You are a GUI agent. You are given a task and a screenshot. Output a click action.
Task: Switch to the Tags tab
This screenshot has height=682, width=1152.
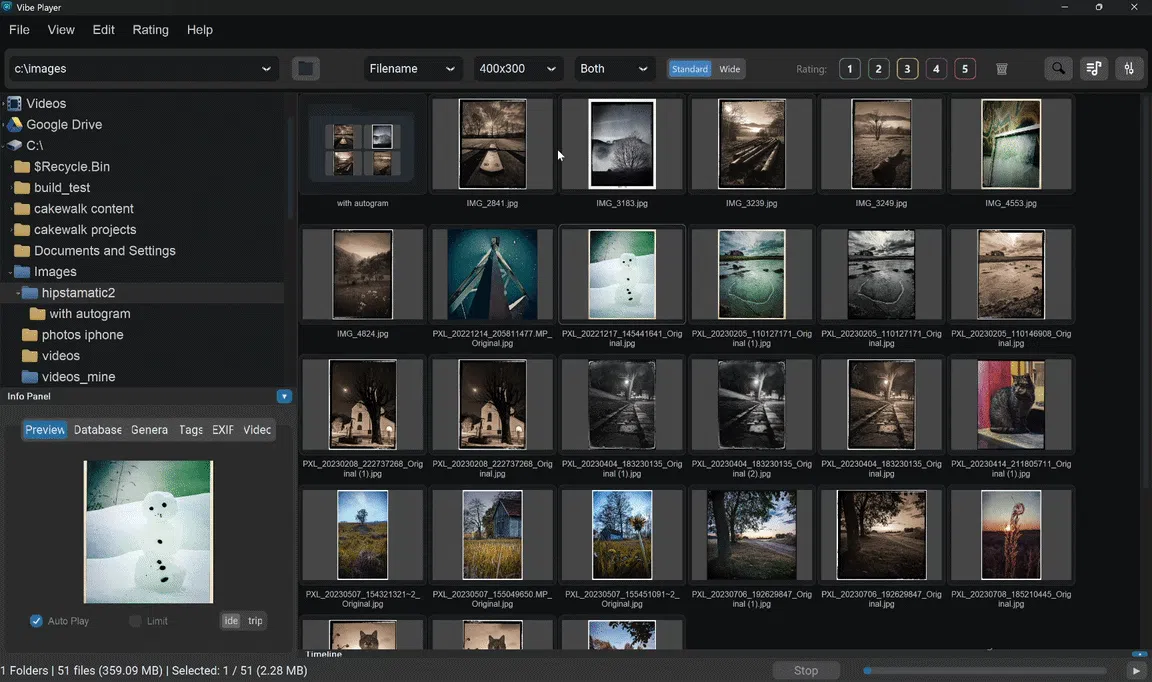click(190, 430)
